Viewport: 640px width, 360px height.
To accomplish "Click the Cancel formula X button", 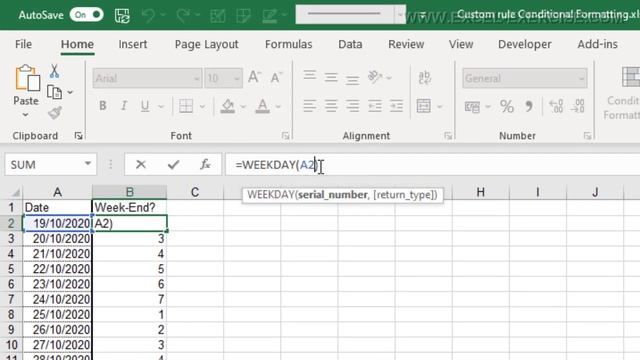I will pyautogui.click(x=141, y=164).
